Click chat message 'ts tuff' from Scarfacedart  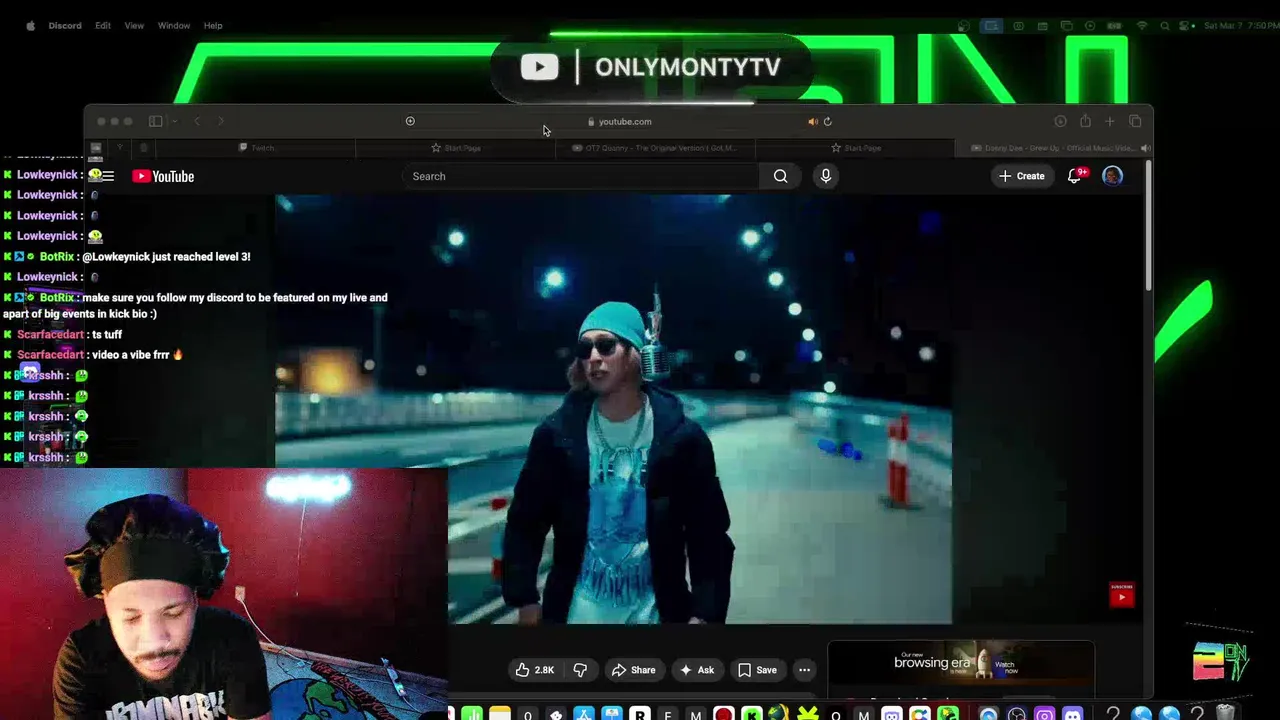pyautogui.click(x=106, y=334)
